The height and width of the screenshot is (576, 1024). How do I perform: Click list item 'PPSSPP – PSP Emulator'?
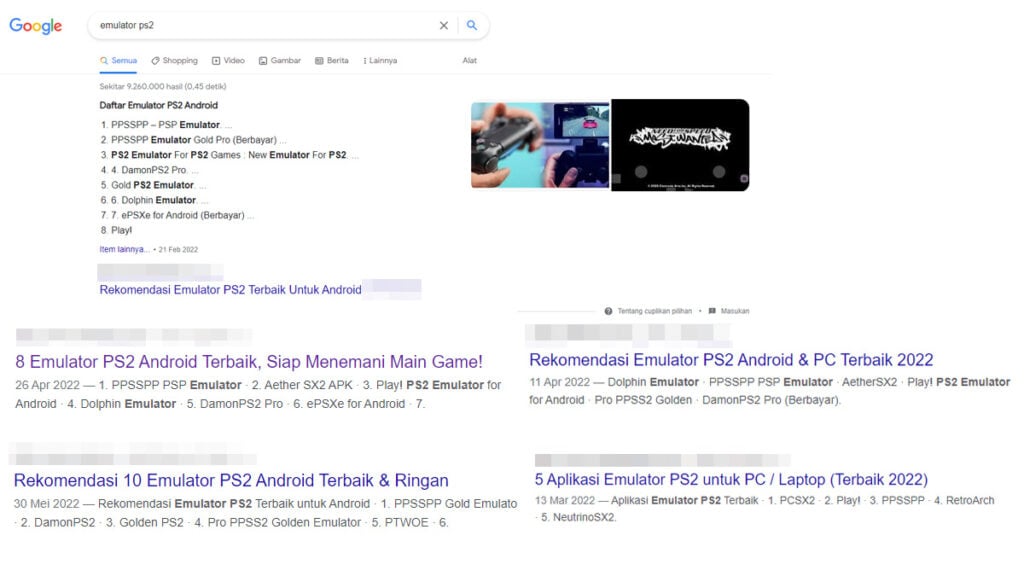coord(165,125)
